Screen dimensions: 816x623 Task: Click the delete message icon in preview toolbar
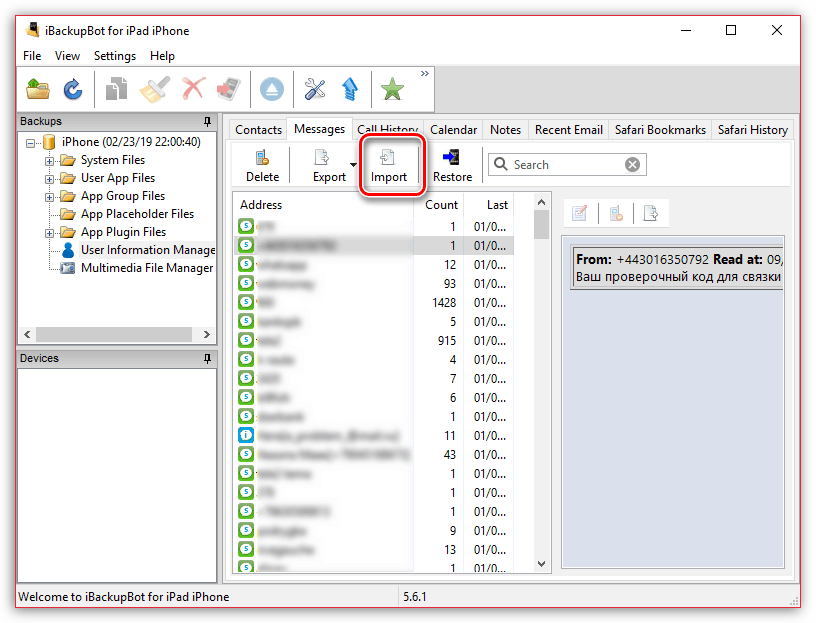[x=616, y=213]
